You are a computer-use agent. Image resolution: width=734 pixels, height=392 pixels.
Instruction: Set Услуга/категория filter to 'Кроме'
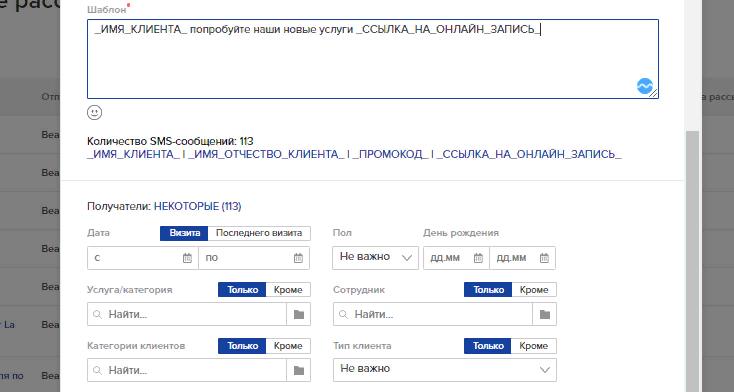(288, 290)
